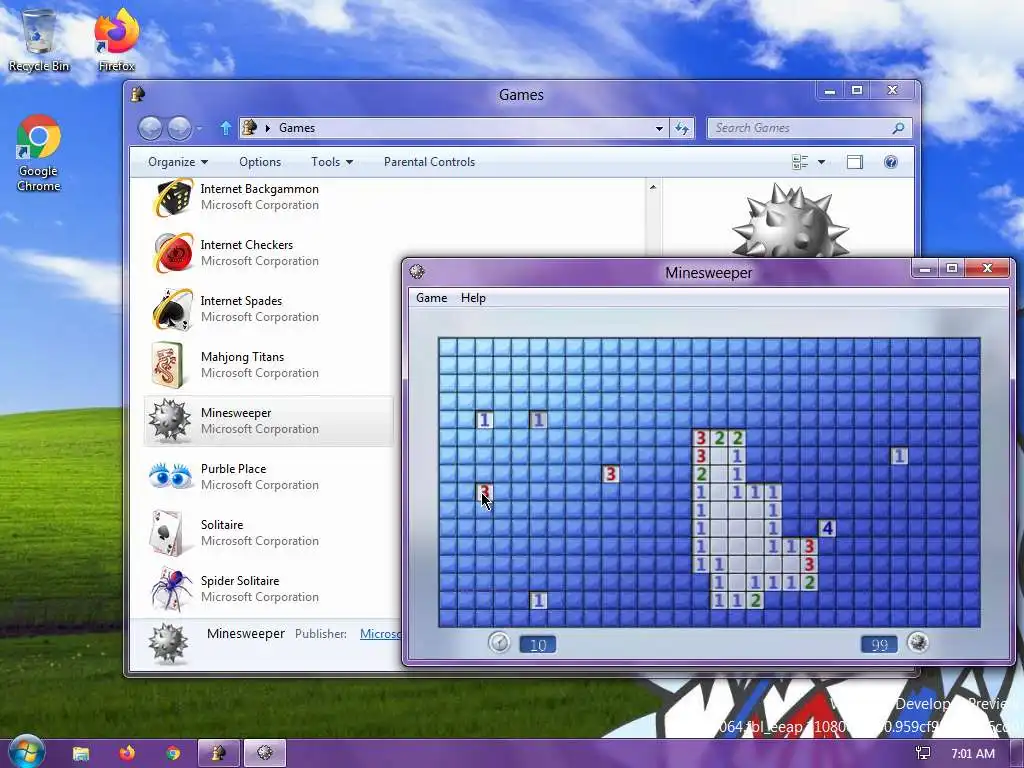Image resolution: width=1024 pixels, height=768 pixels.
Task: Click the Spider Solitaire game title text
Action: (x=240, y=581)
